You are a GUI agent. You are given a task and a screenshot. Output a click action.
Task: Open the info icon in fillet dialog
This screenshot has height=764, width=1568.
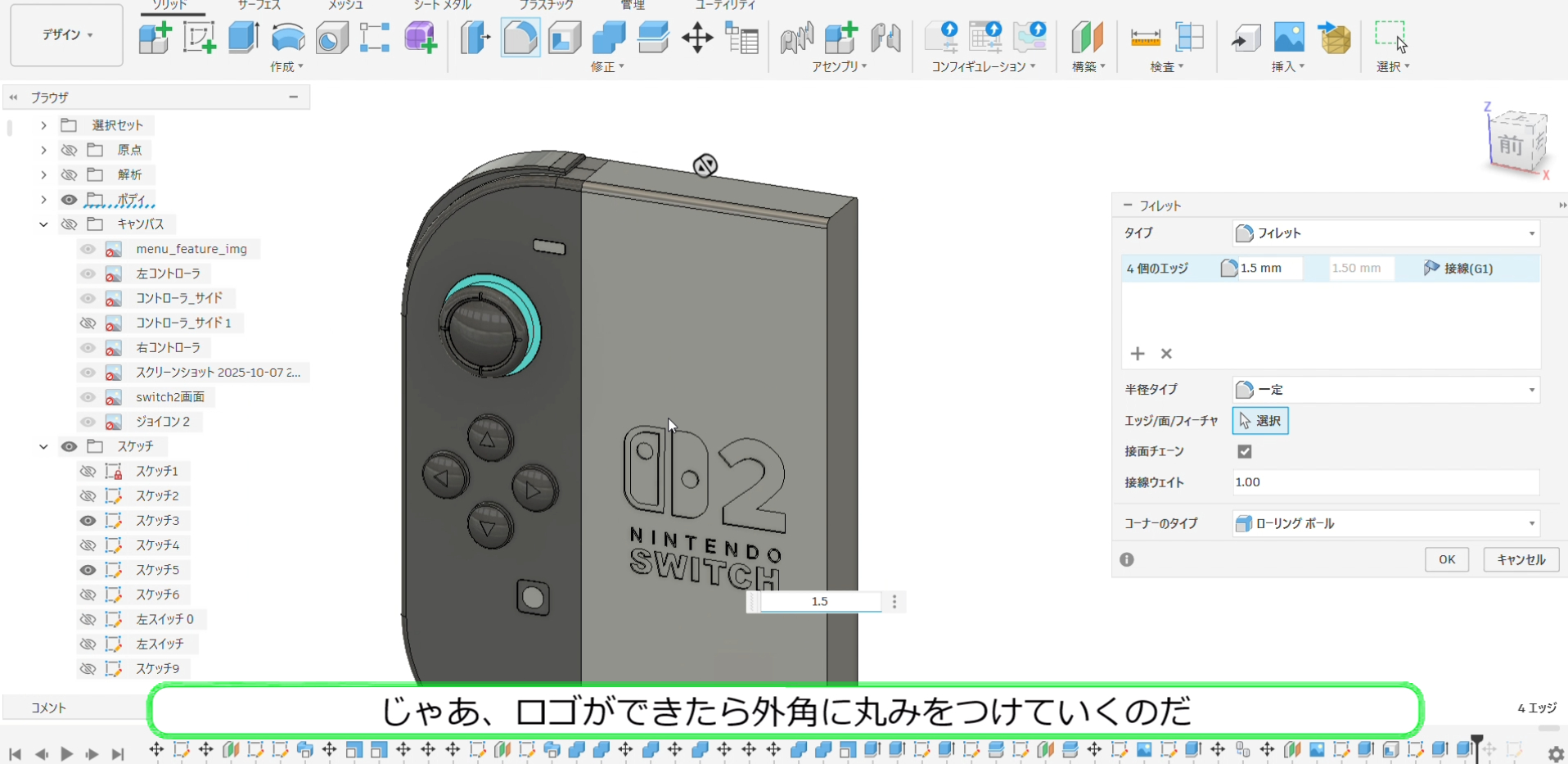(1127, 559)
